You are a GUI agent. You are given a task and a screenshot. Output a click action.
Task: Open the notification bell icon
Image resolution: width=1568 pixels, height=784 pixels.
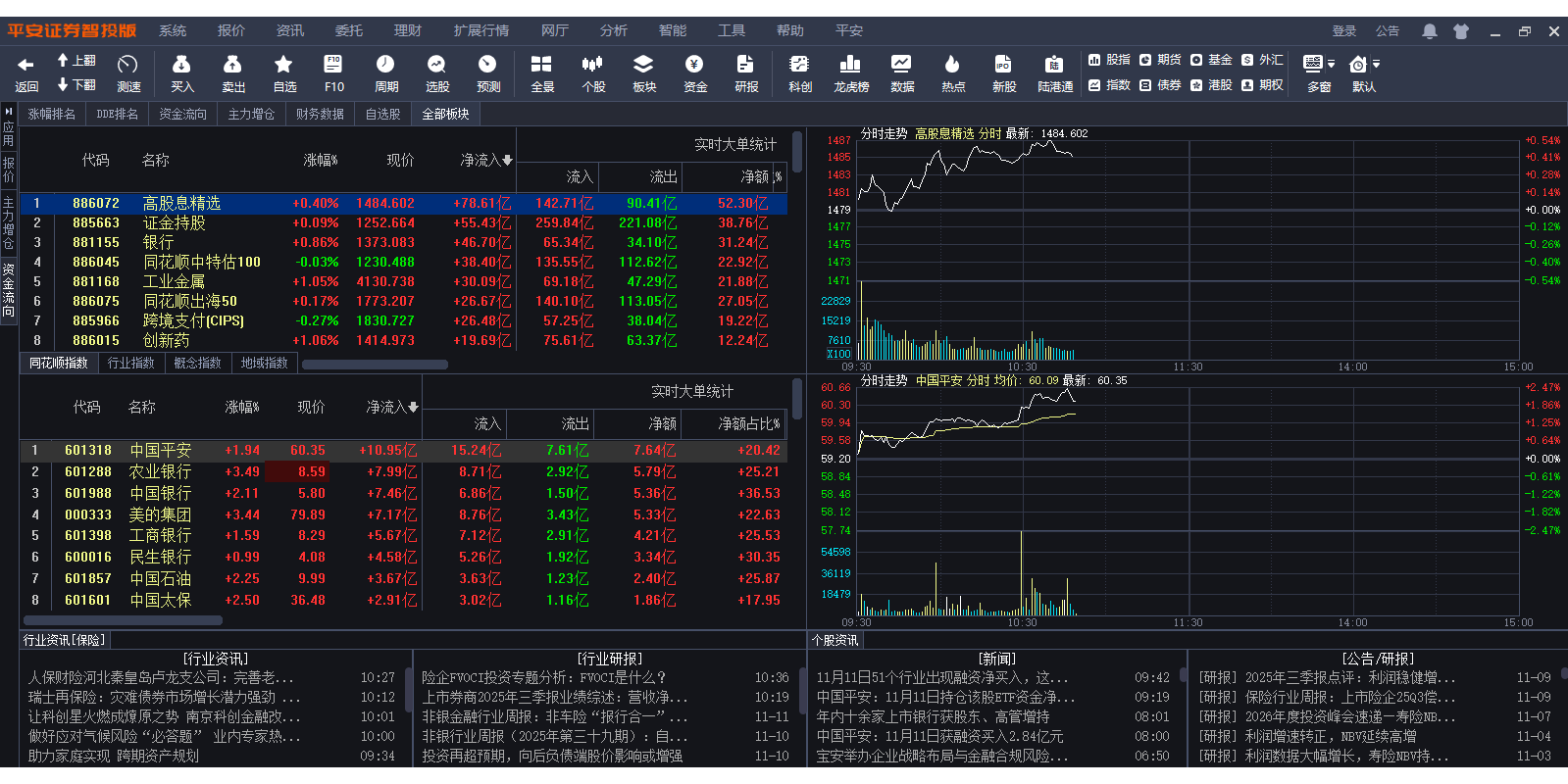[1430, 31]
